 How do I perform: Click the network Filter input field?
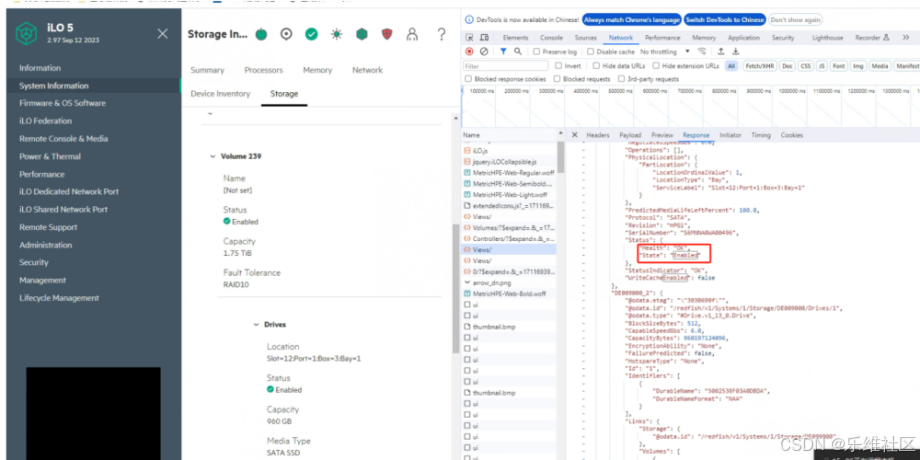pyautogui.click(x=506, y=66)
